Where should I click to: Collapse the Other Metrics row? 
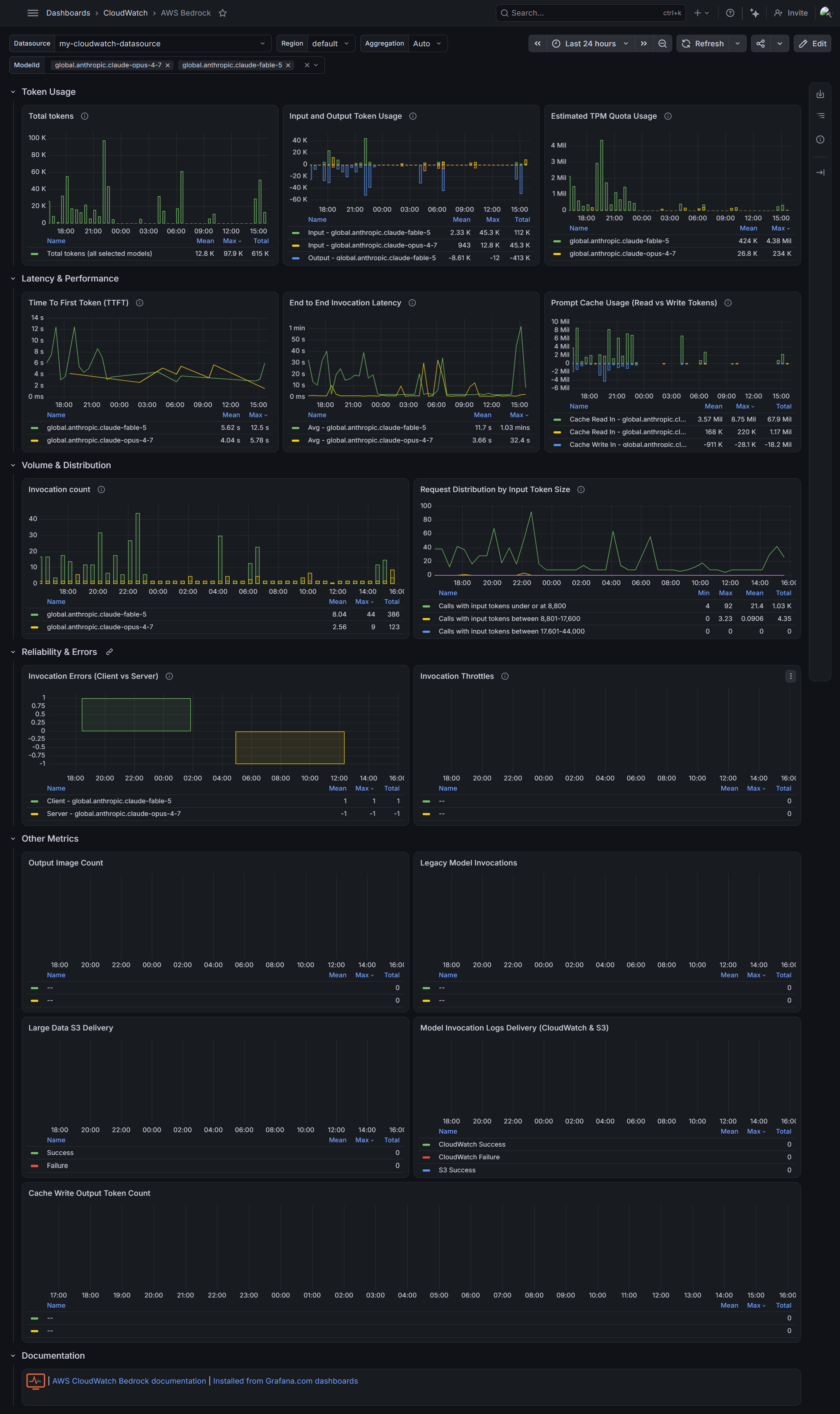click(x=13, y=839)
